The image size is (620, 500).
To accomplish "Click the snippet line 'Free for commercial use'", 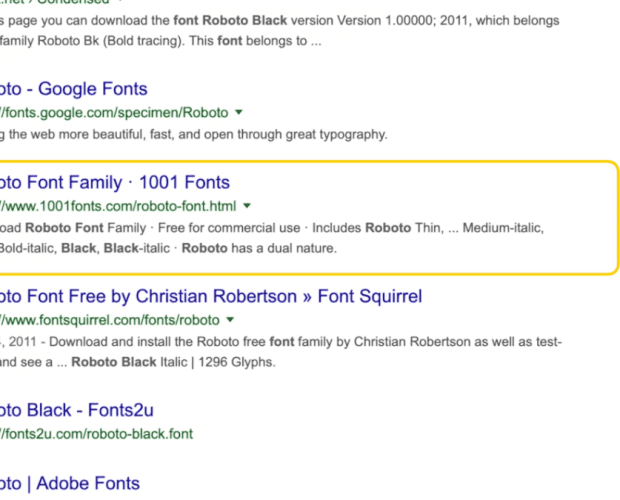I will (x=229, y=228).
